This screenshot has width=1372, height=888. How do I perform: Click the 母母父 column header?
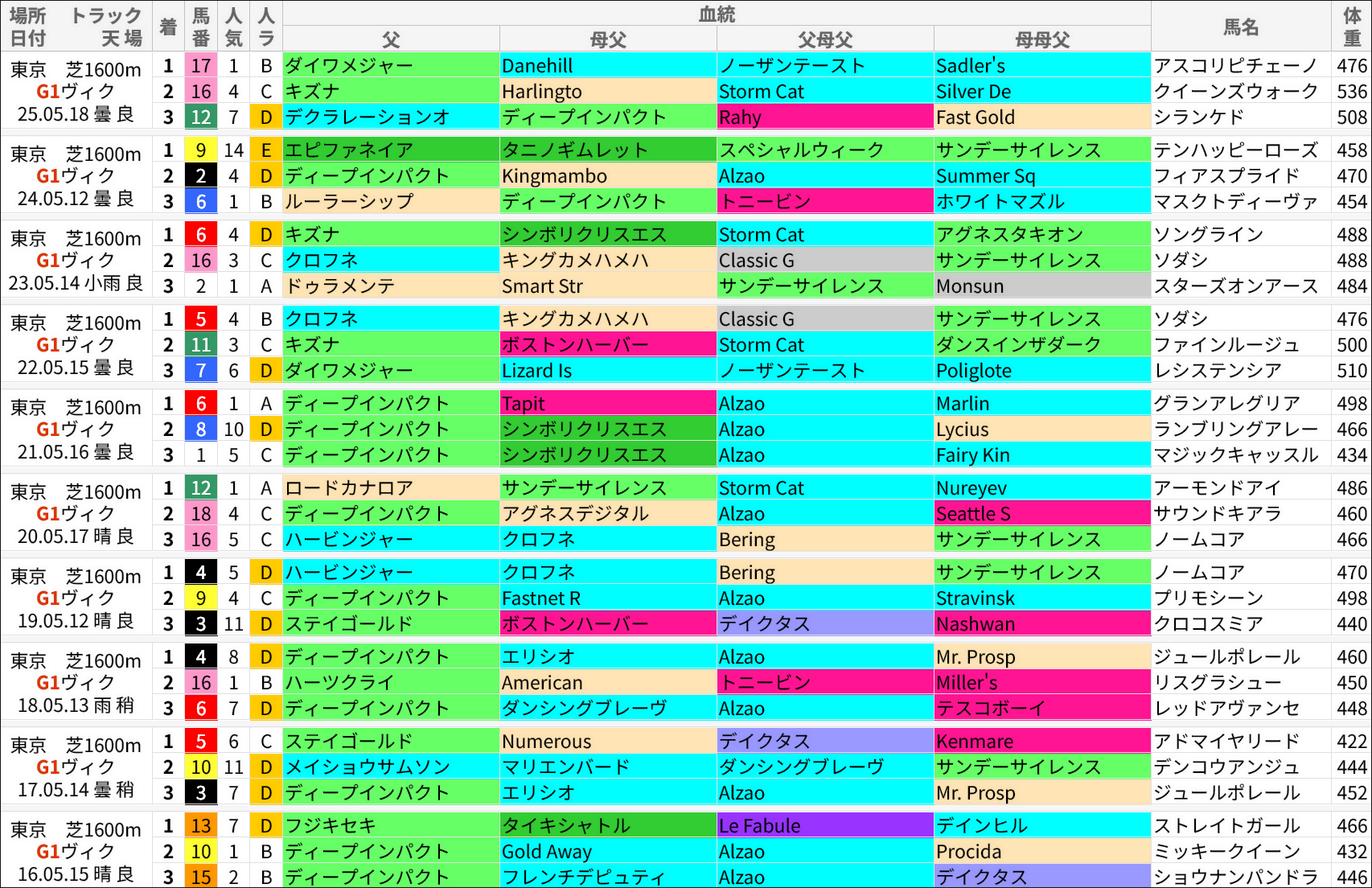(1042, 39)
